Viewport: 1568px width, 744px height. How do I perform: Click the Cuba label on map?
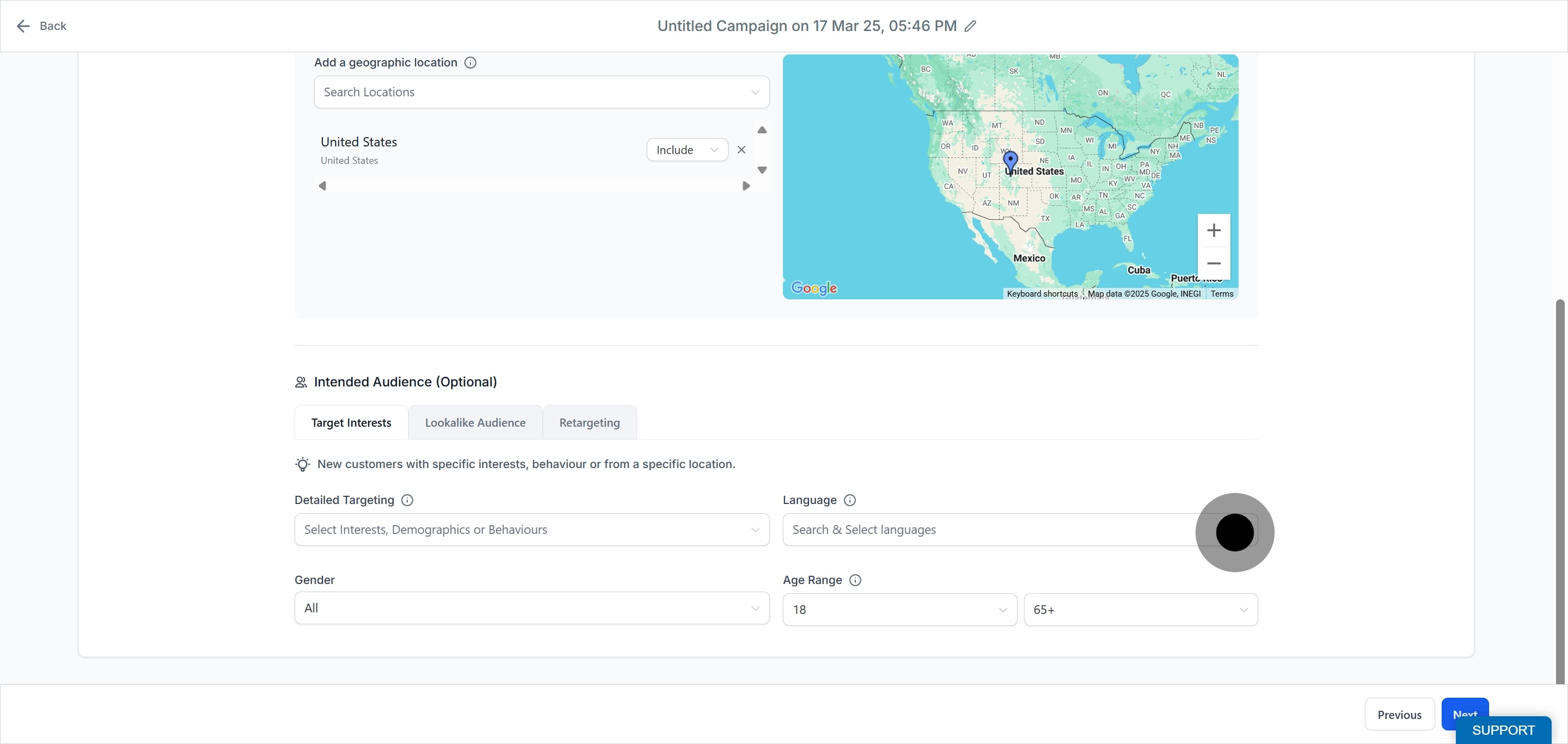click(1138, 269)
